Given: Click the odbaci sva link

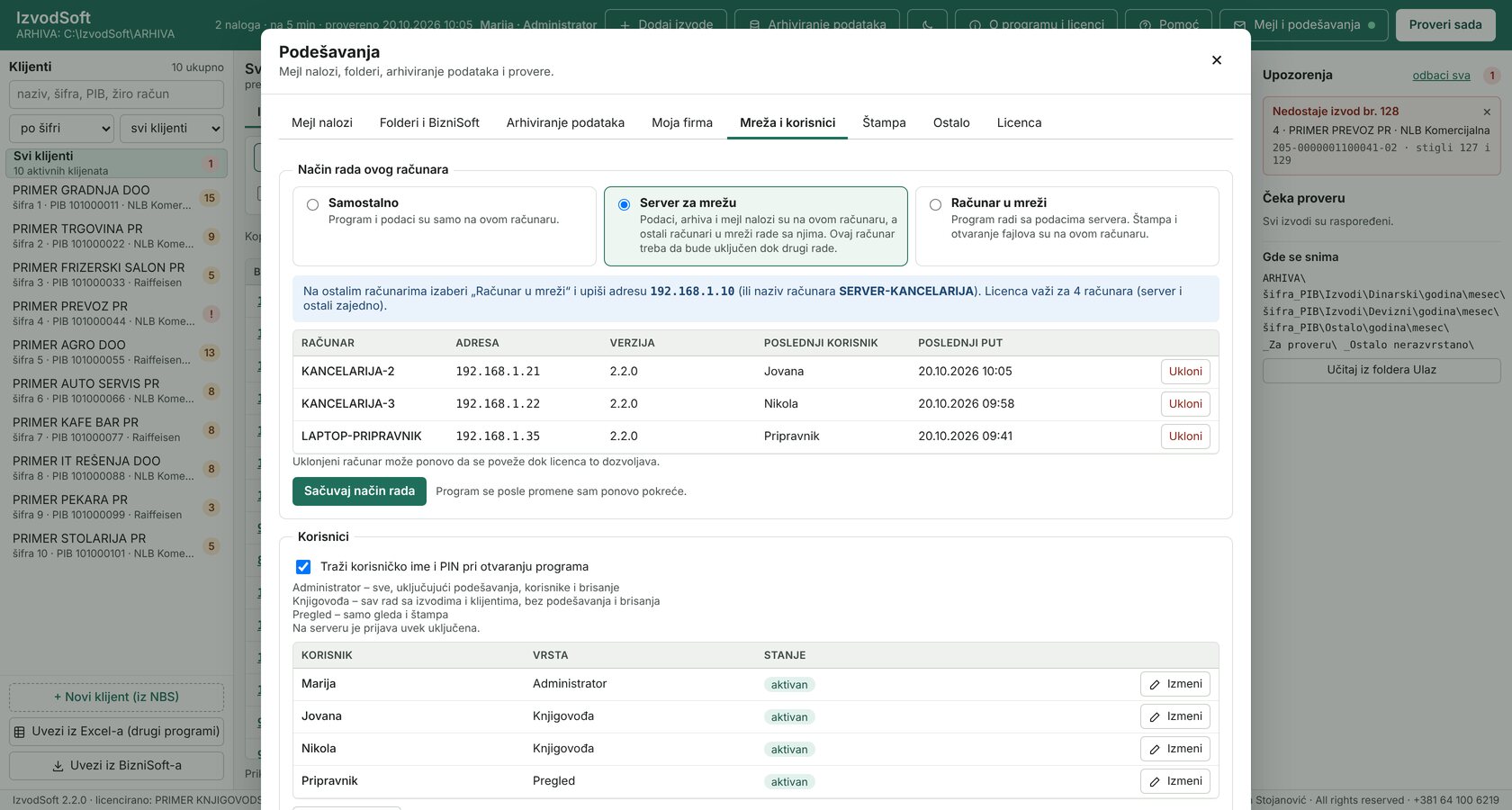Looking at the screenshot, I should click(x=1441, y=76).
